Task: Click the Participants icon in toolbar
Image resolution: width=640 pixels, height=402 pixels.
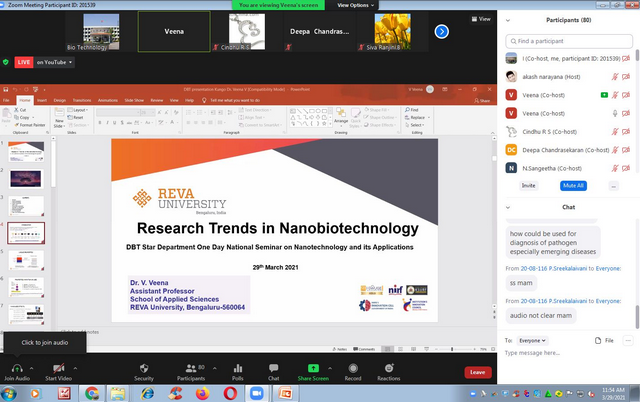Action: pos(191,369)
